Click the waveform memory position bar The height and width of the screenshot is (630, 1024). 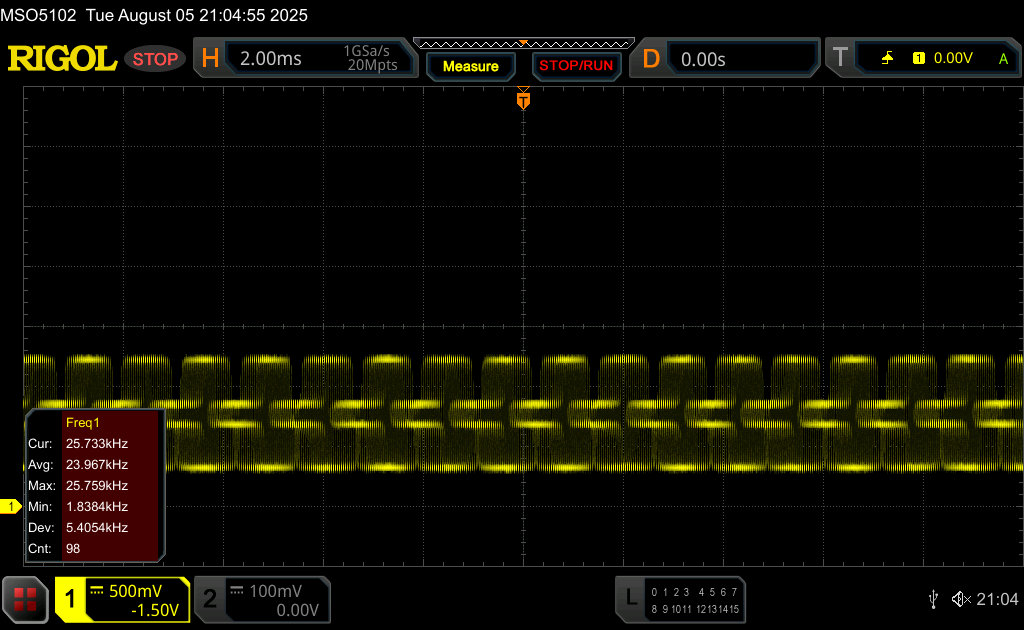point(523,44)
